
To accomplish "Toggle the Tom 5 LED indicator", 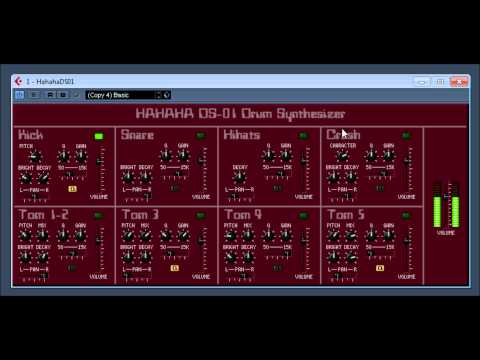I will click(406, 216).
